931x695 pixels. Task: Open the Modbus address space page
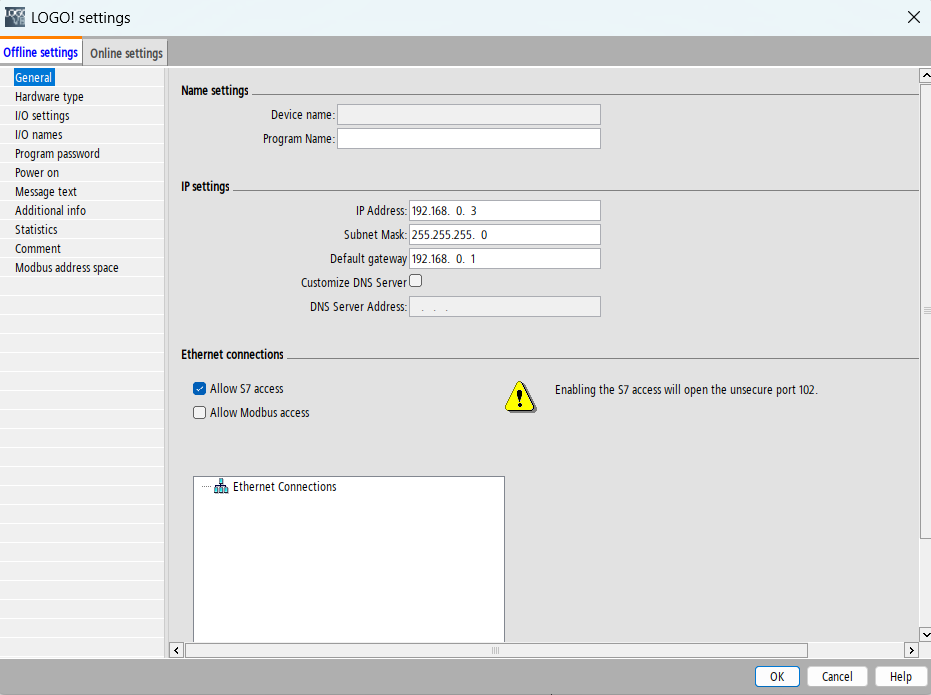(66, 268)
